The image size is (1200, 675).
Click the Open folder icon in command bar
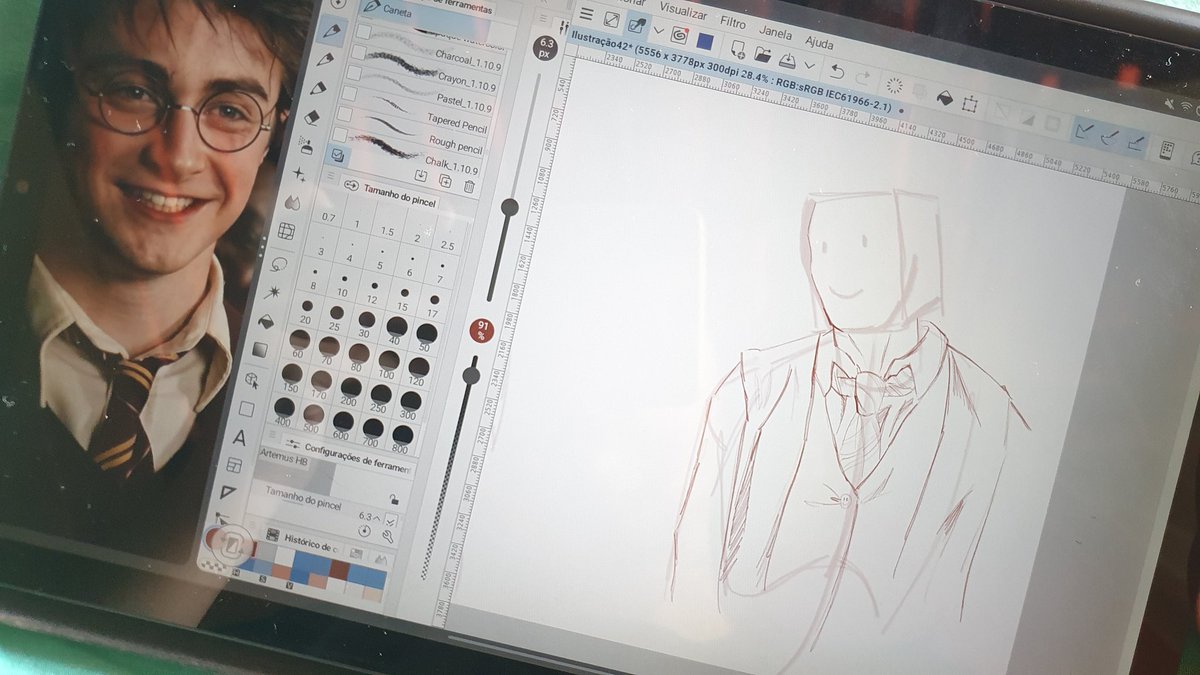tap(763, 55)
